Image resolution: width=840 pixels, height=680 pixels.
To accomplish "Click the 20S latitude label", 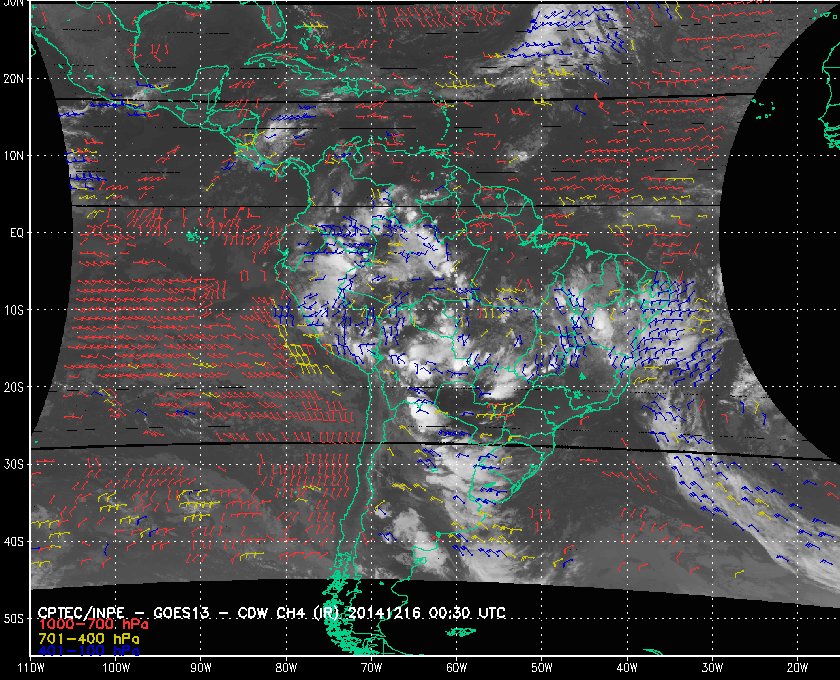I will pyautogui.click(x=14, y=387).
